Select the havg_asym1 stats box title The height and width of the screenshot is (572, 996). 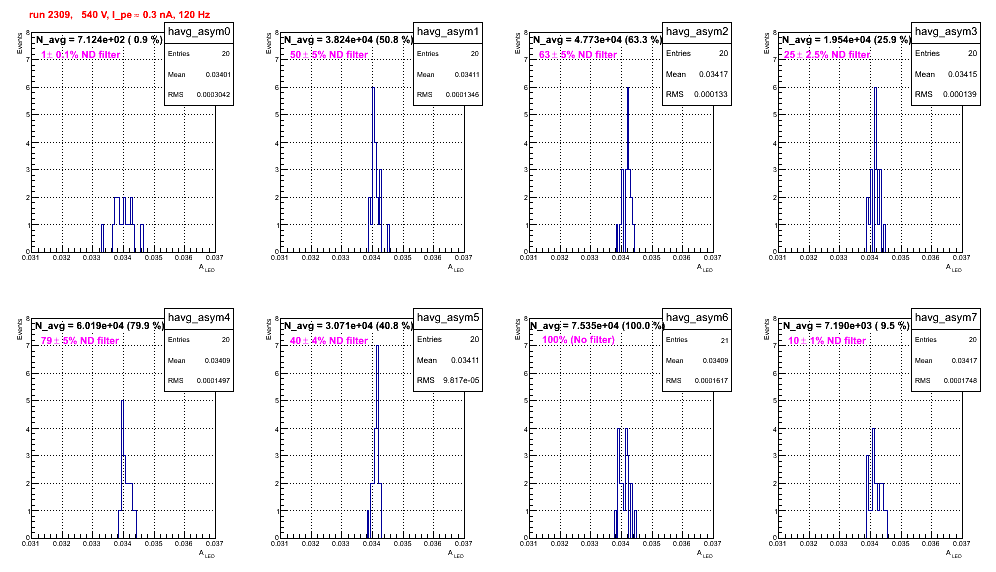[x=448, y=31]
